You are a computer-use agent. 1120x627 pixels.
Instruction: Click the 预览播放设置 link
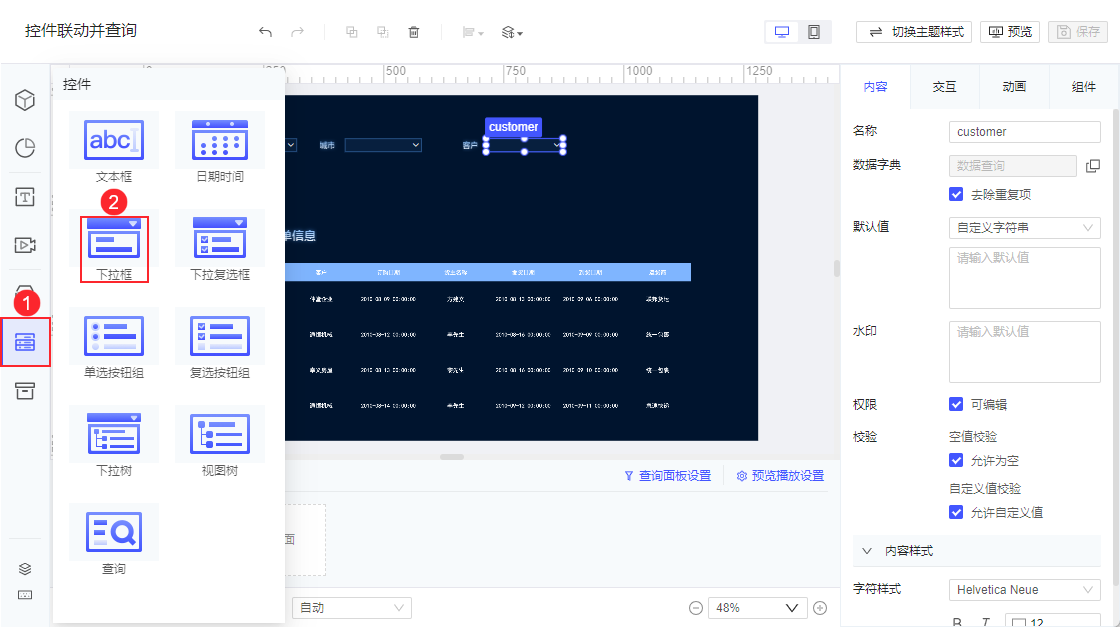(x=780, y=476)
